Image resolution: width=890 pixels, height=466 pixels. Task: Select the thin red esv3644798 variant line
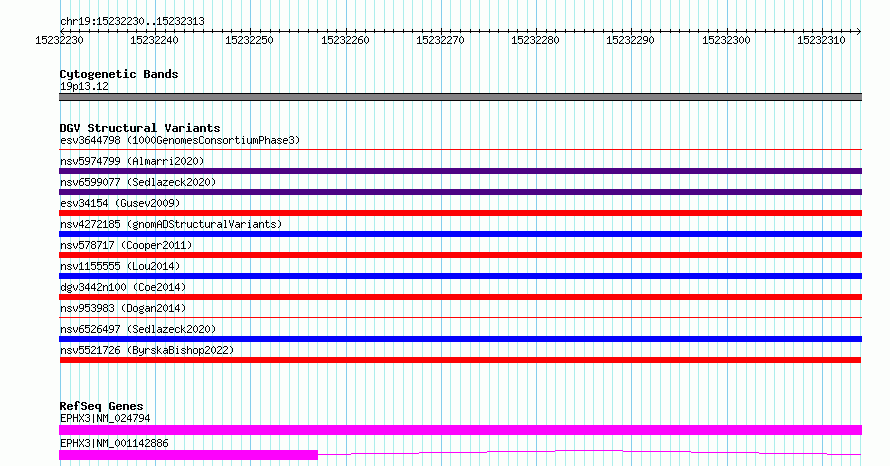(x=460, y=150)
